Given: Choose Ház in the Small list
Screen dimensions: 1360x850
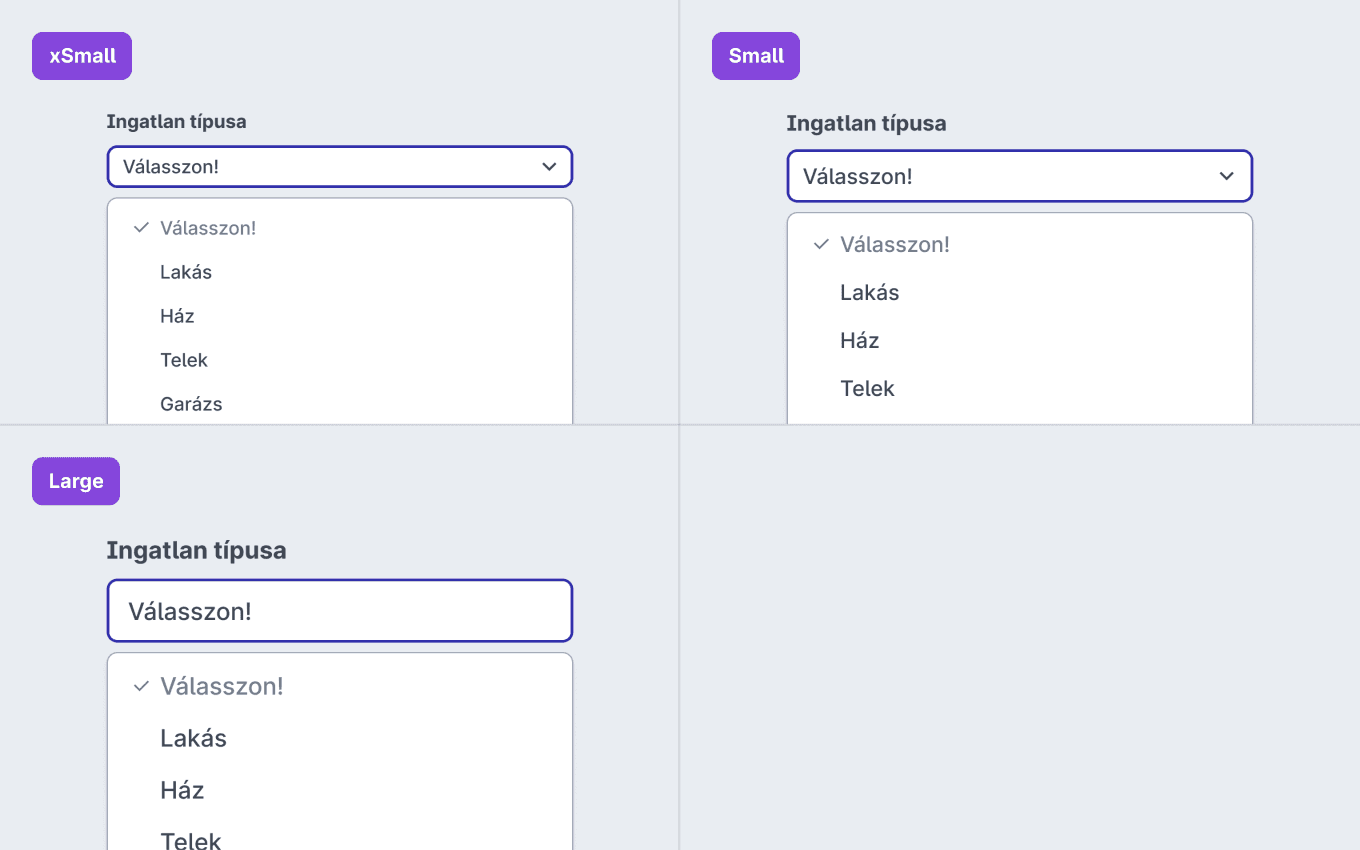Looking at the screenshot, I should tap(1020, 340).
